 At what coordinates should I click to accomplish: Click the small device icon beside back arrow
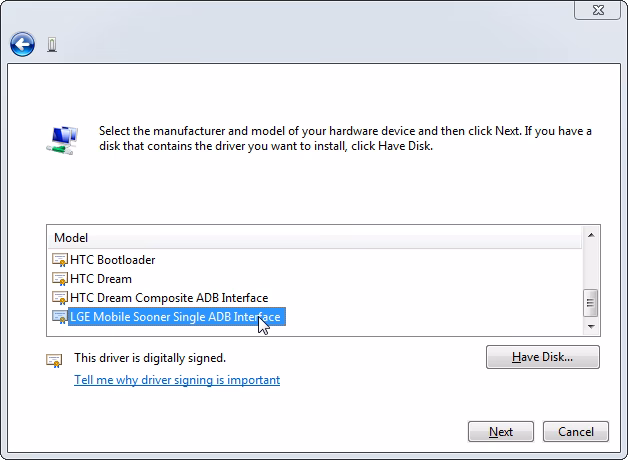click(x=51, y=45)
